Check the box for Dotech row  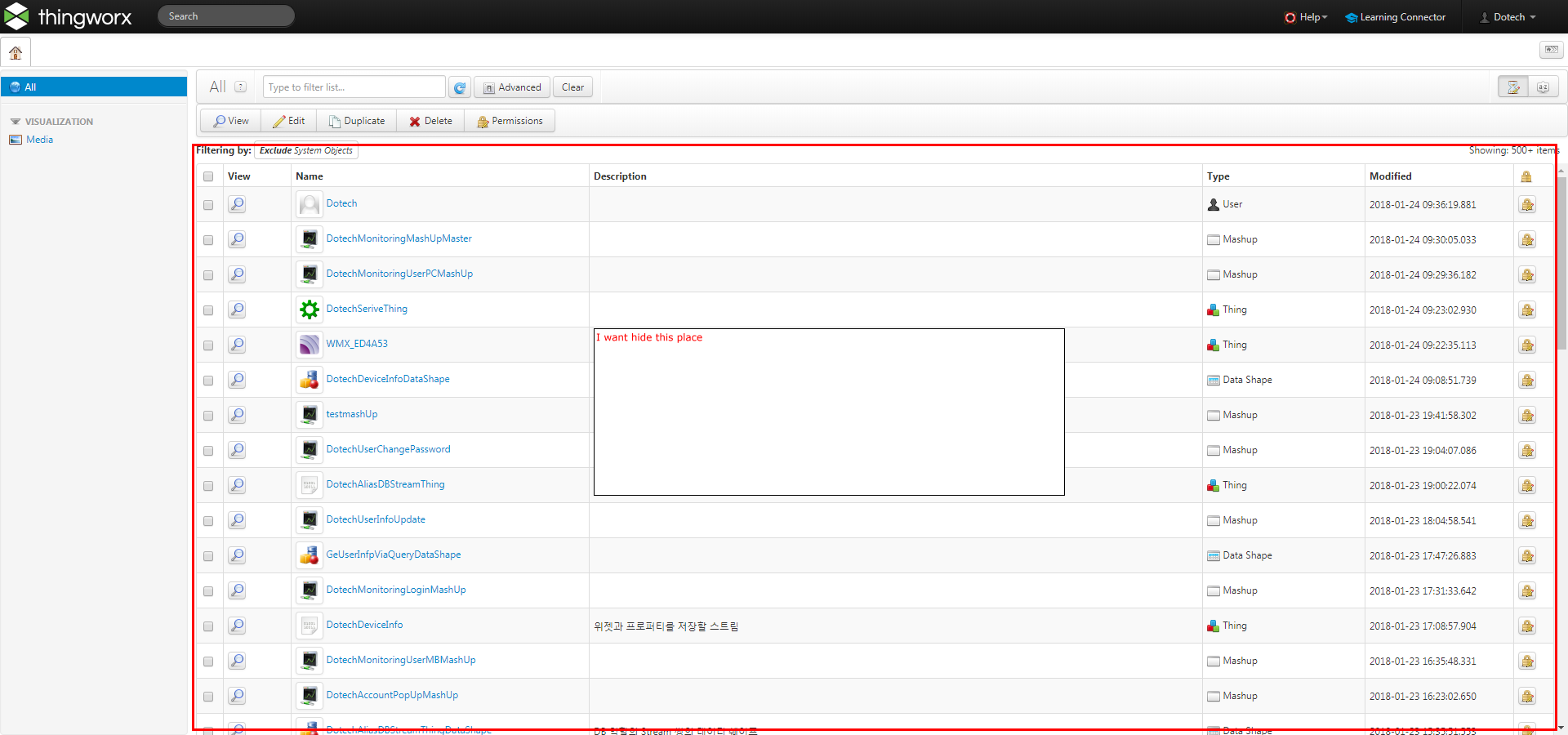[208, 205]
